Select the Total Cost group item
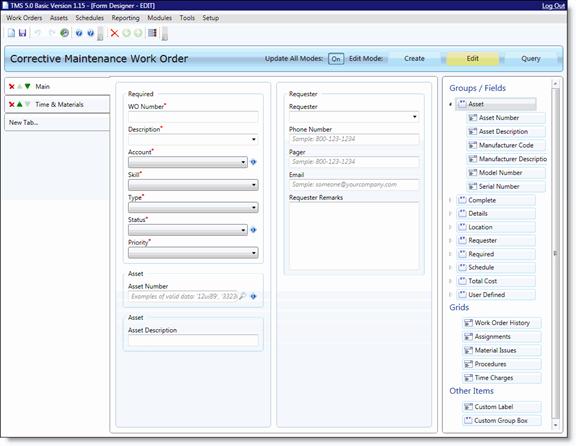The width and height of the screenshot is (576, 446). pyautogui.click(x=496, y=281)
